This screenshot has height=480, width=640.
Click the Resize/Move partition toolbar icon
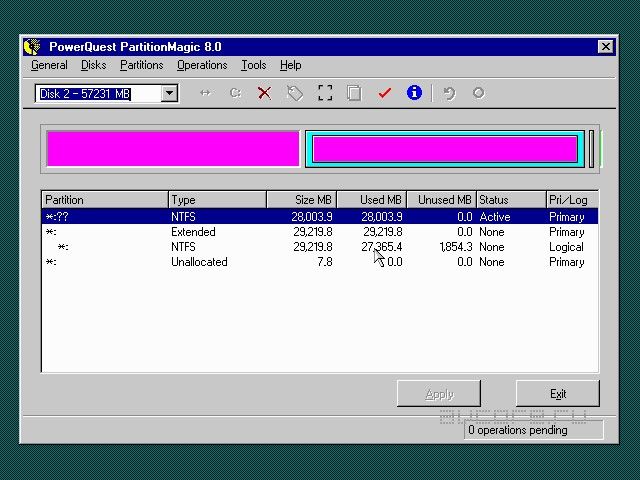(205, 93)
